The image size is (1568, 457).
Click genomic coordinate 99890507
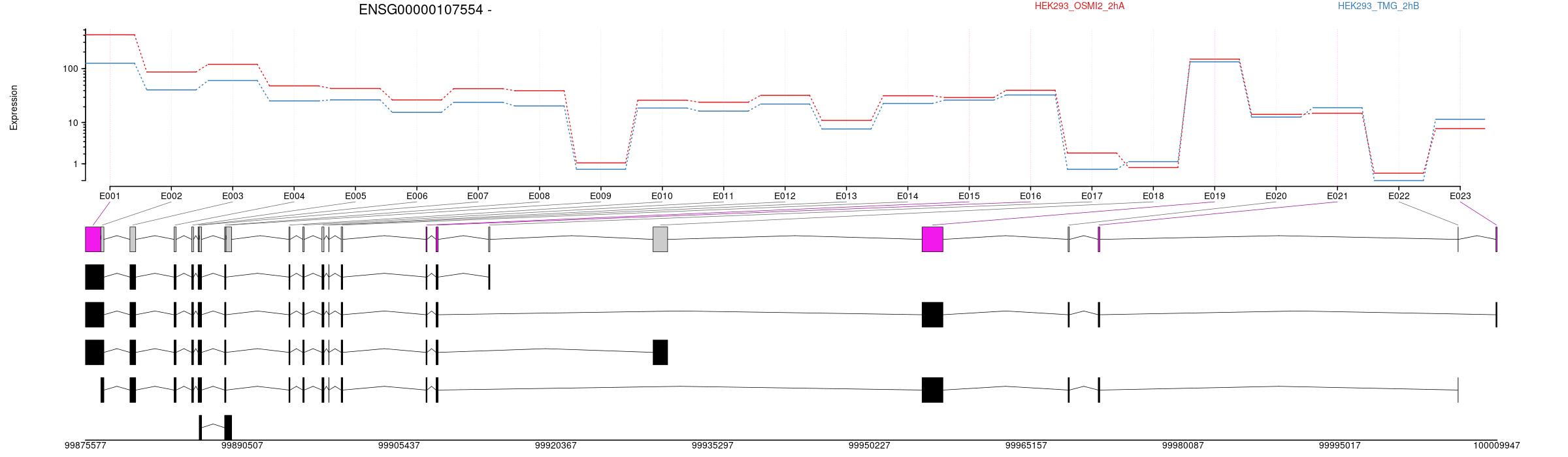coord(242,446)
